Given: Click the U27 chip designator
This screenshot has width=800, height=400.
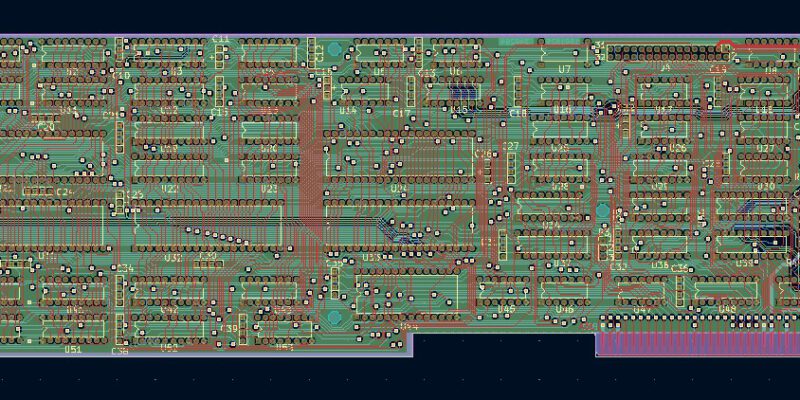Looking at the screenshot, I should [x=766, y=148].
